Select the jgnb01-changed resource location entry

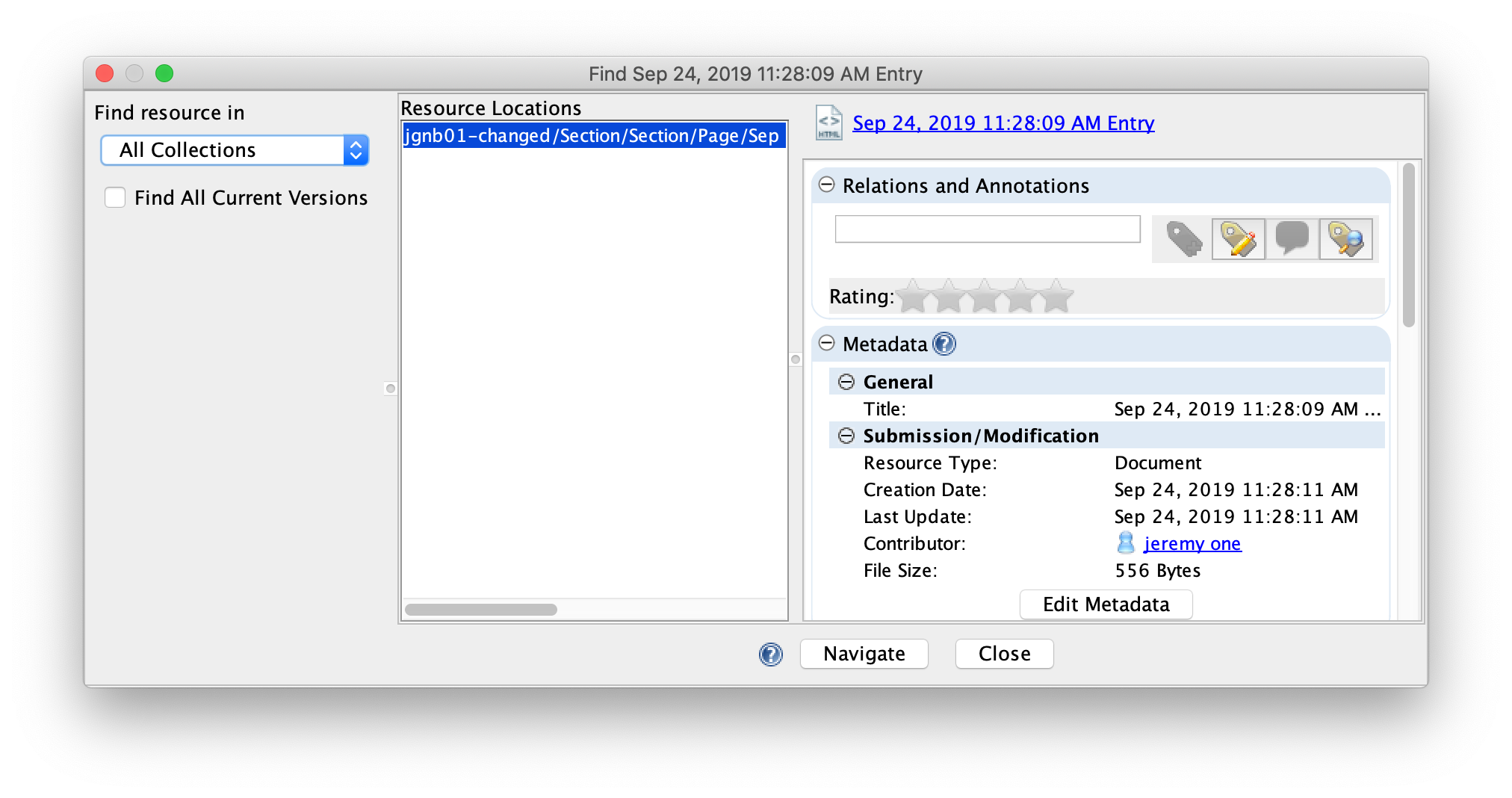coord(593,136)
